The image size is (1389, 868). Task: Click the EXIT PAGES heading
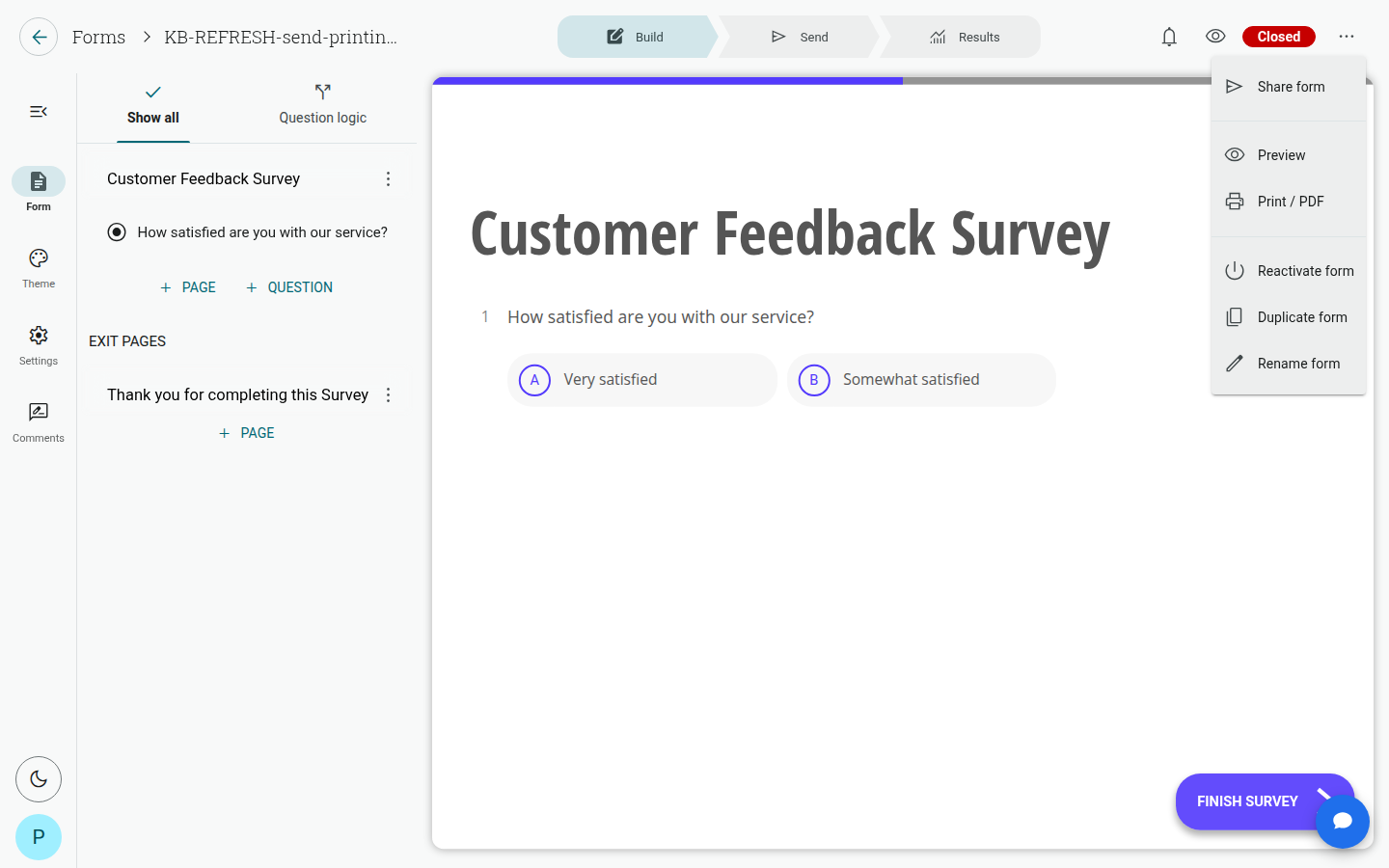(x=127, y=341)
